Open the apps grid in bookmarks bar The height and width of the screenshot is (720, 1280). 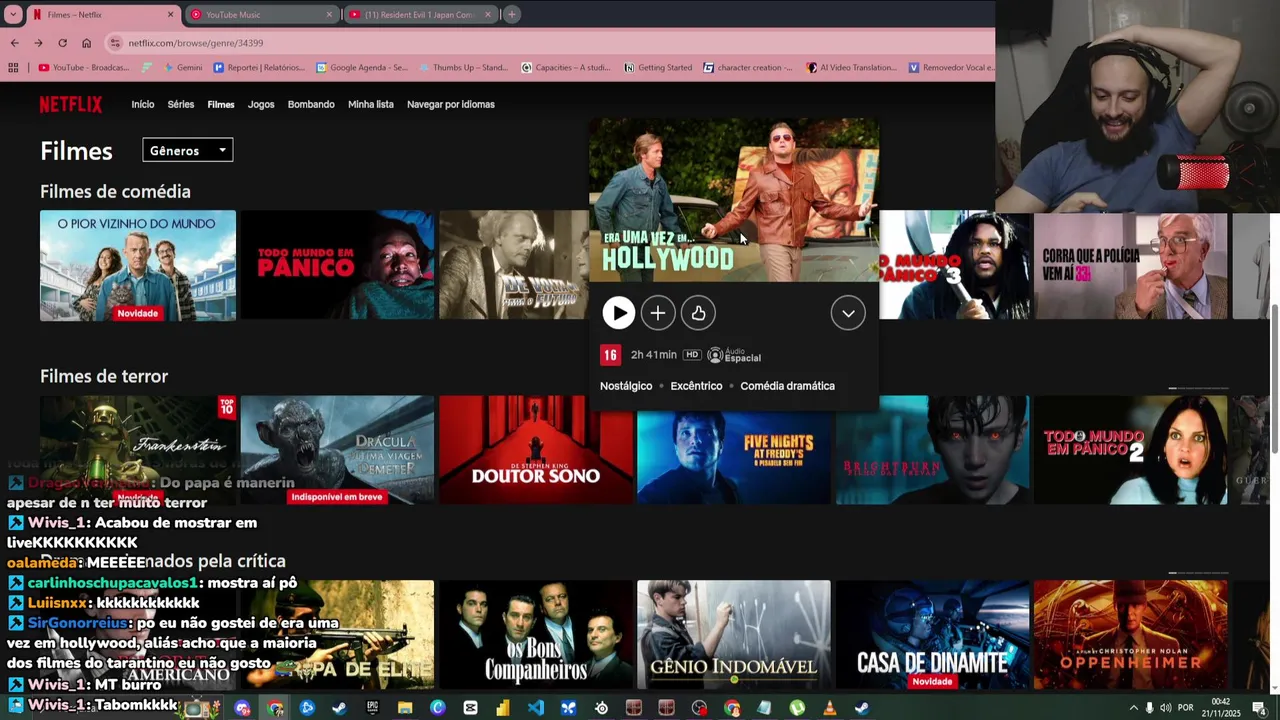[13, 68]
